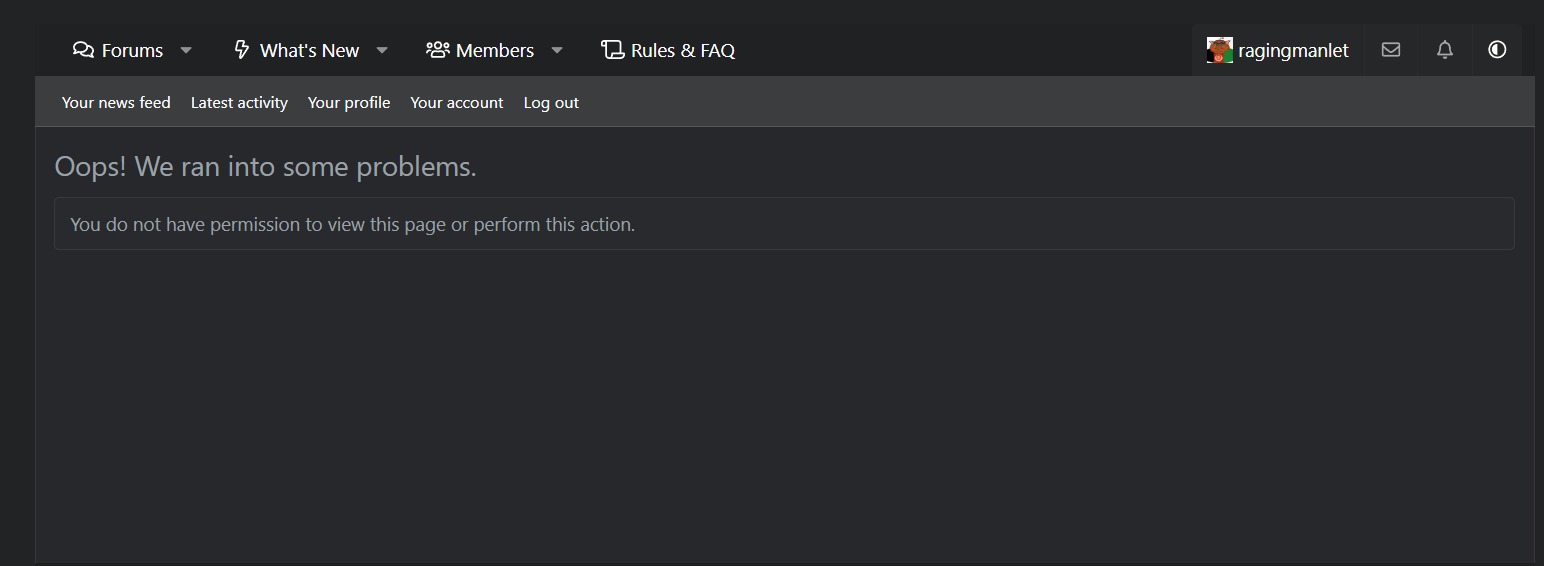
Task: Open the inbox envelope icon
Action: click(1391, 50)
